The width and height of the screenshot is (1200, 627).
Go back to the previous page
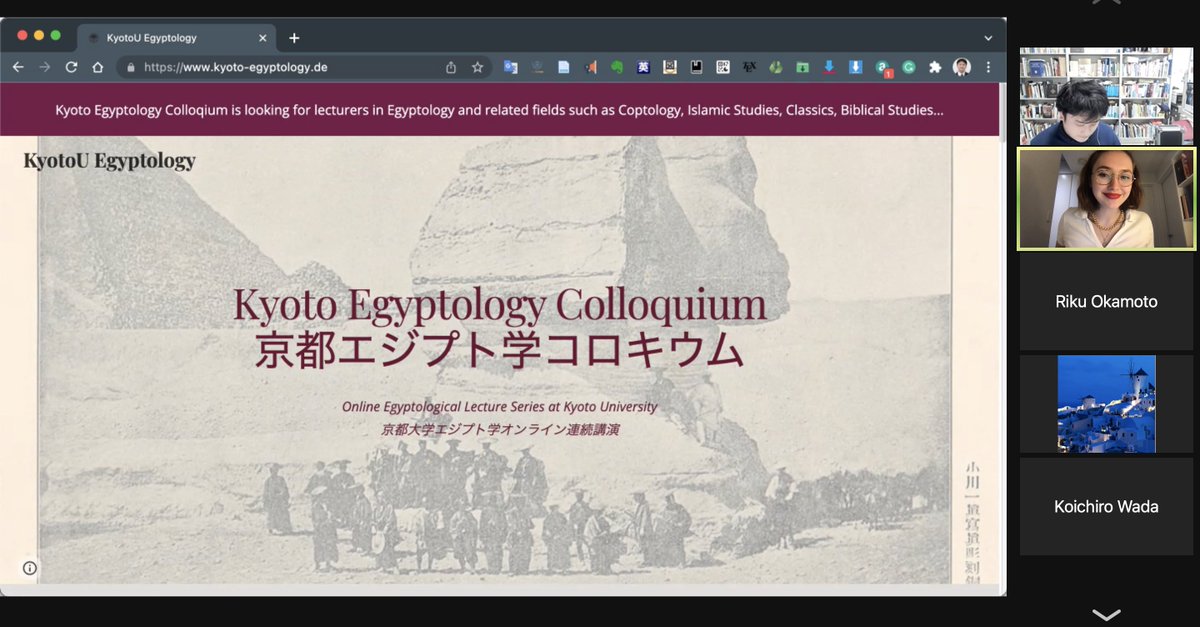click(18, 67)
